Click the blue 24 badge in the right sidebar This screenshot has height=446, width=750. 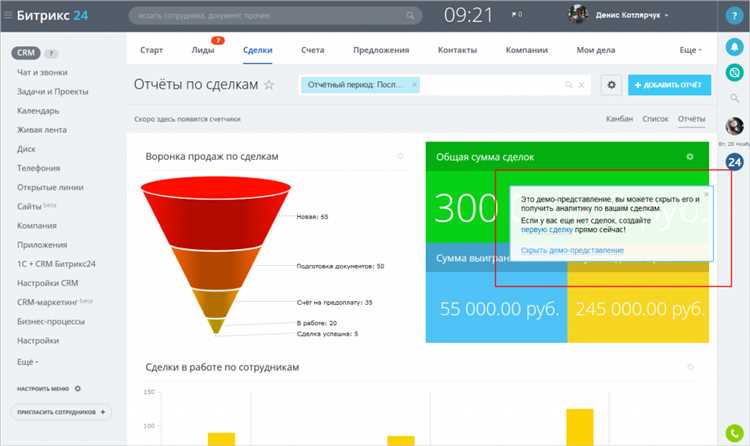734,162
